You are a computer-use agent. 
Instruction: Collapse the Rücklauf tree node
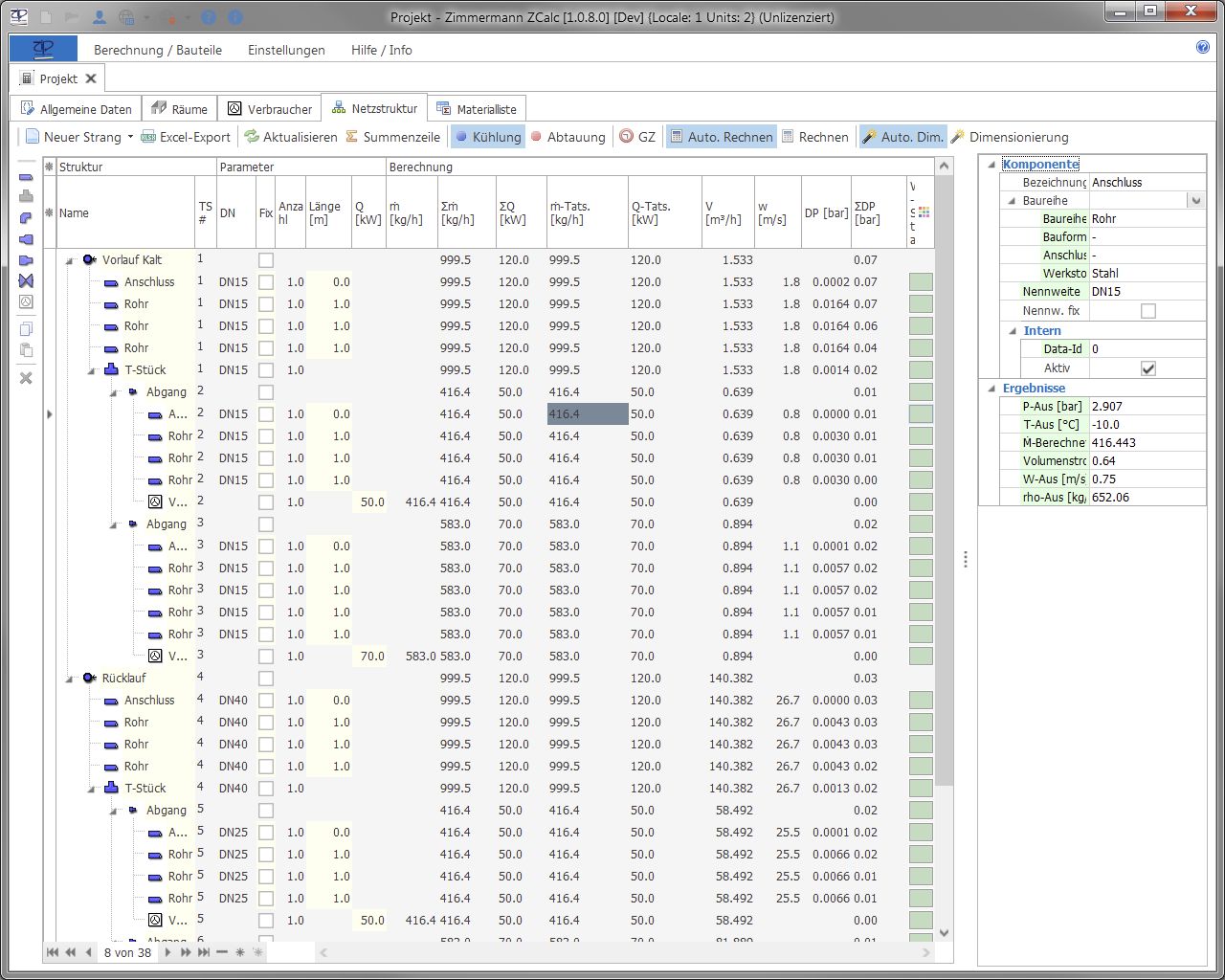point(69,679)
